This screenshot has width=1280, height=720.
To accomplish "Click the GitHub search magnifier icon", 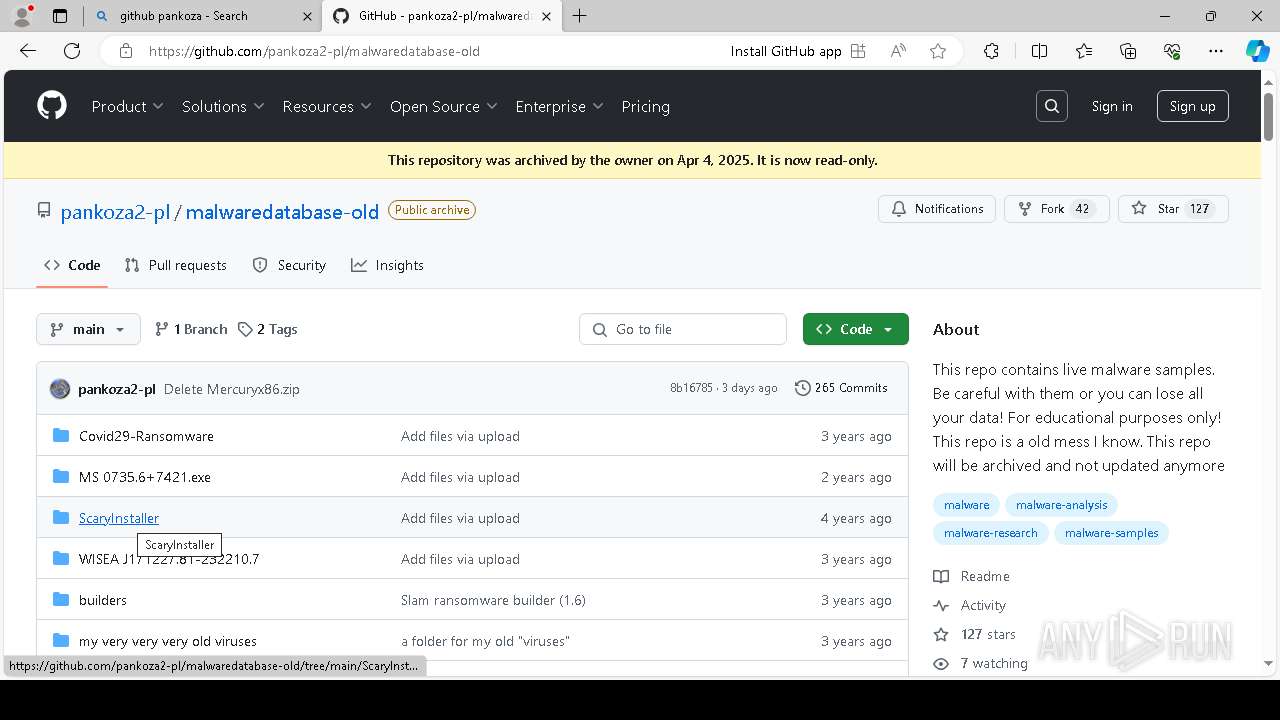I will click(1051, 106).
